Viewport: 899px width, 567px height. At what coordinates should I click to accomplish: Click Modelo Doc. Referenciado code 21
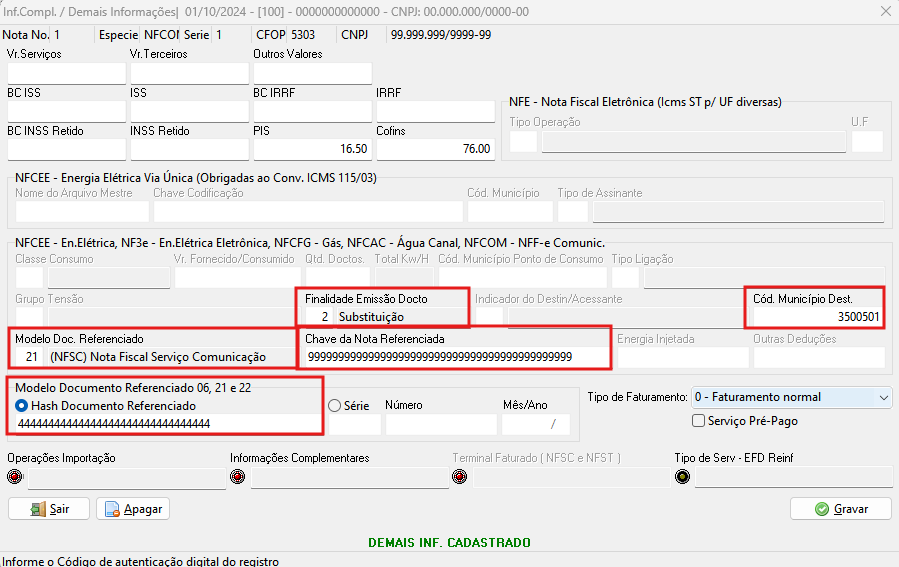tap(29, 357)
